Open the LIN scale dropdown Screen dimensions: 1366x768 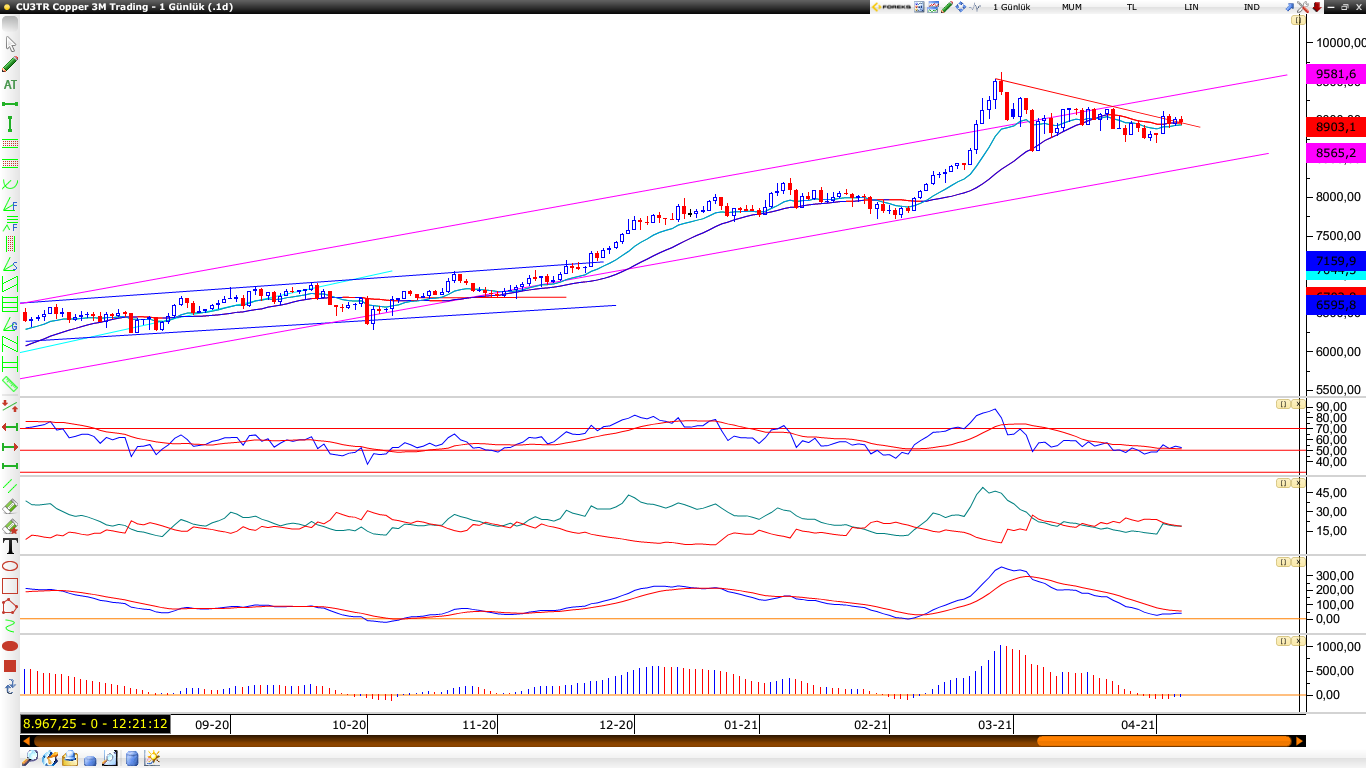tap(1191, 7)
